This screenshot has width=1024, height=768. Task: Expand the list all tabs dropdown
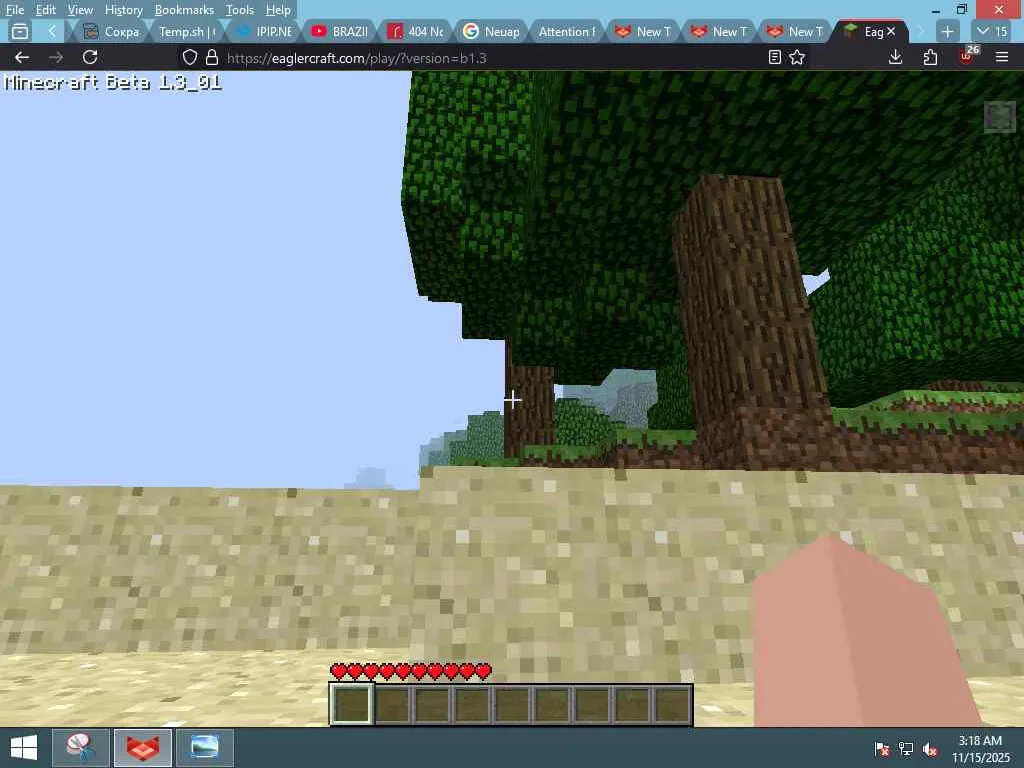pos(993,31)
